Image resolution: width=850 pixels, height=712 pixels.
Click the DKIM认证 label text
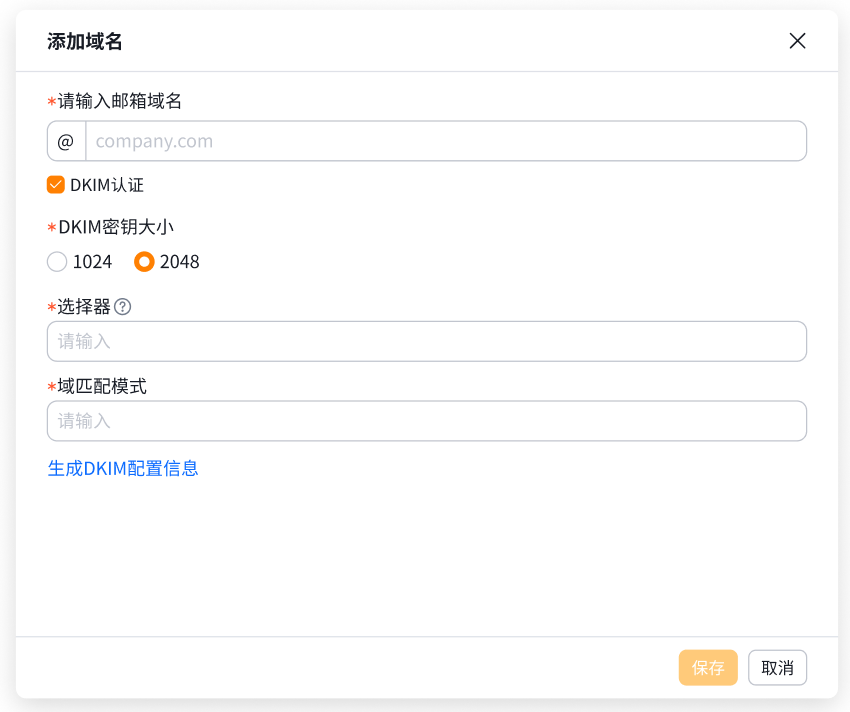pos(107,185)
